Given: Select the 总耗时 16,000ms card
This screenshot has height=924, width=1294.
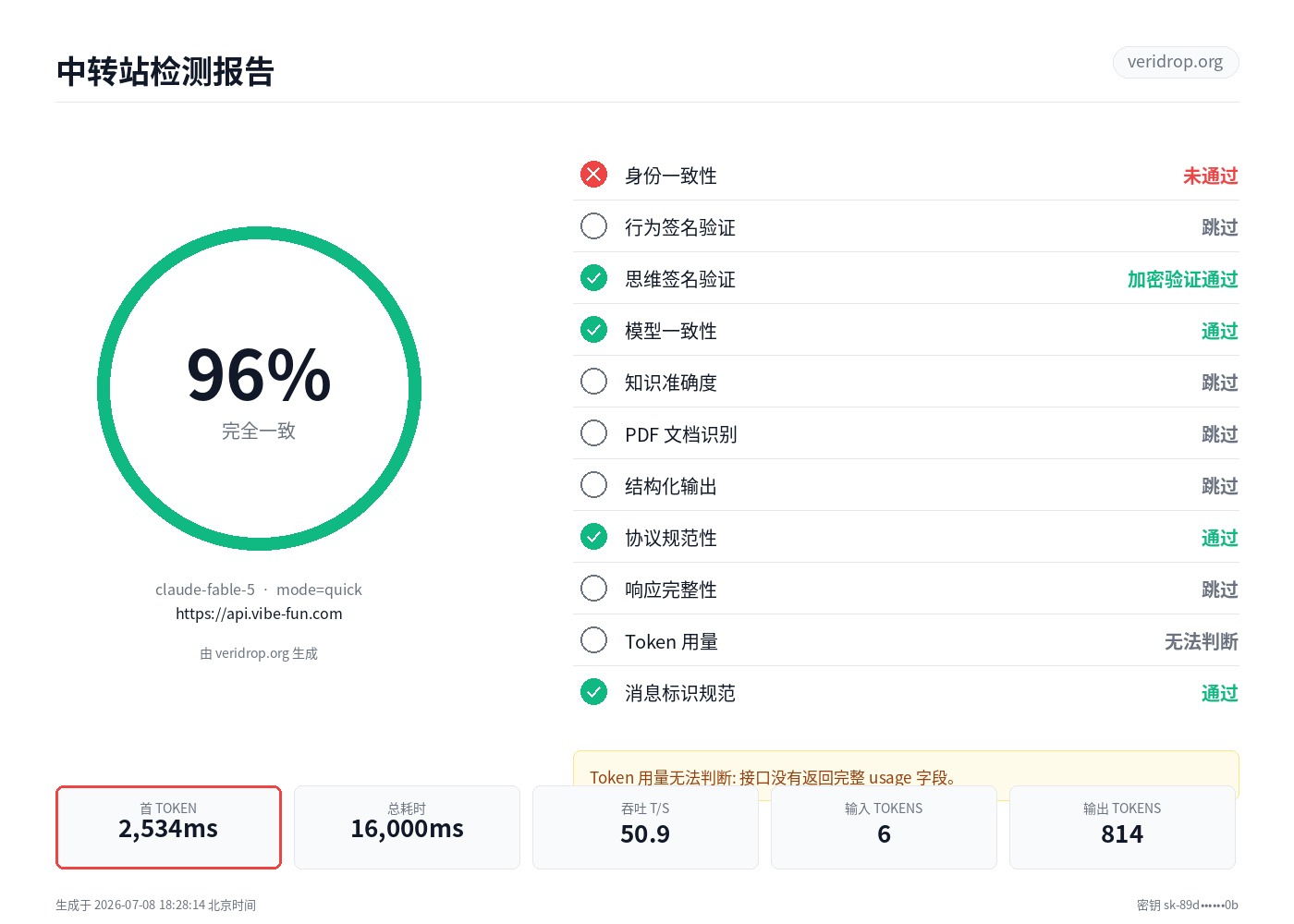Looking at the screenshot, I should tap(407, 827).
